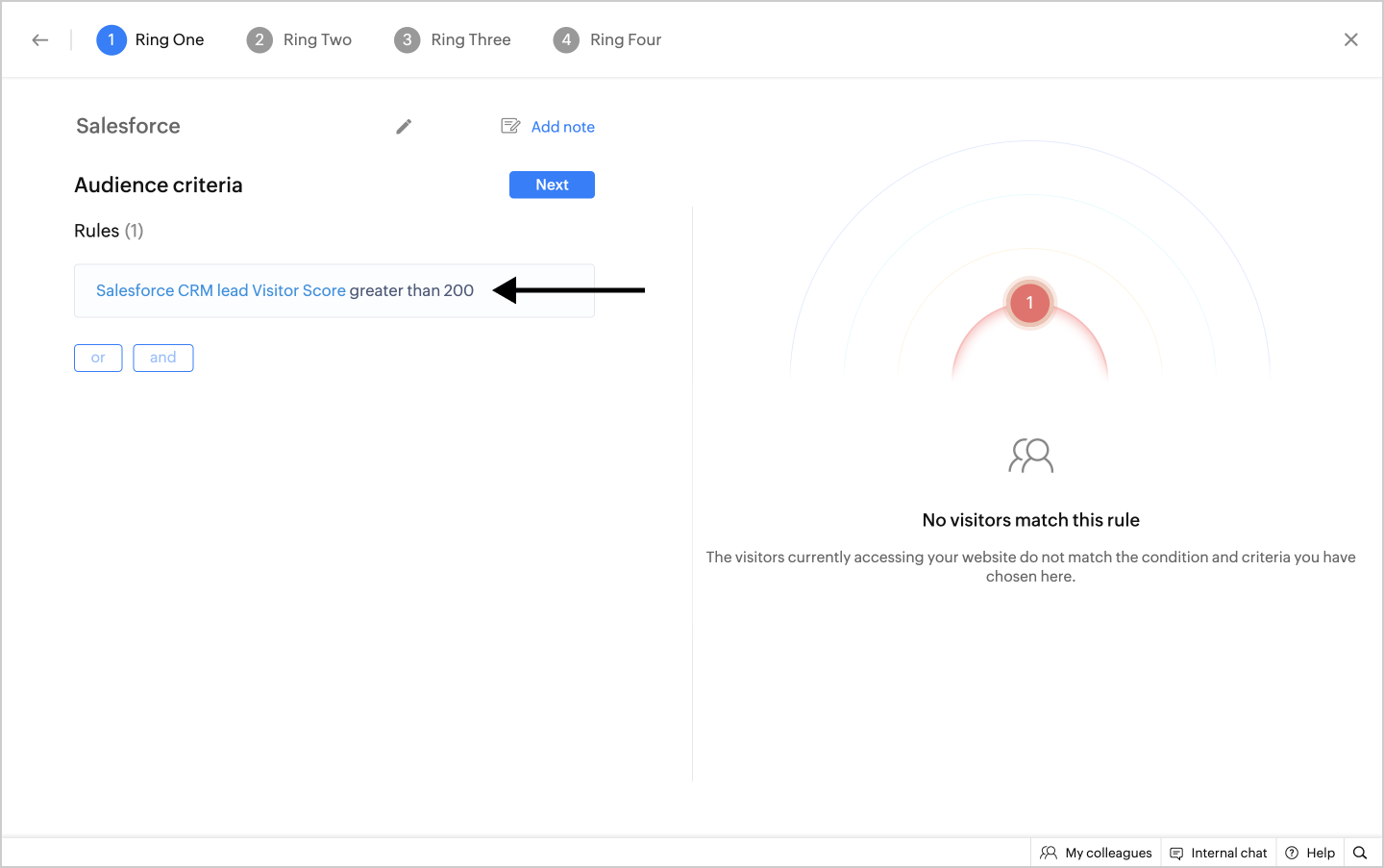The height and width of the screenshot is (868, 1384).
Task: Select the 'greater than 200' rule condition text
Action: 411,290
